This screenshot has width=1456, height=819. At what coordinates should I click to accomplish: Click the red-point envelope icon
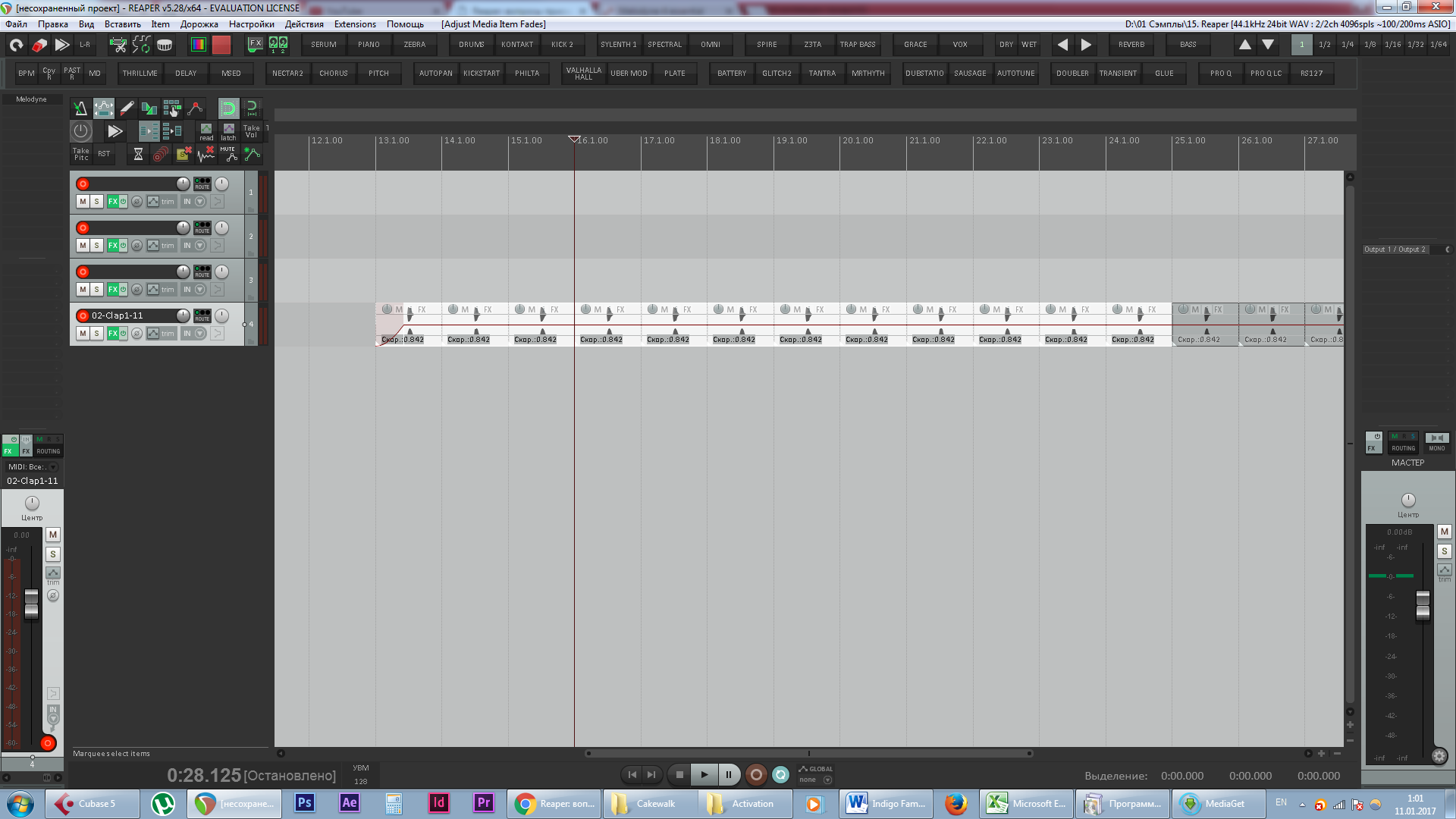195,108
